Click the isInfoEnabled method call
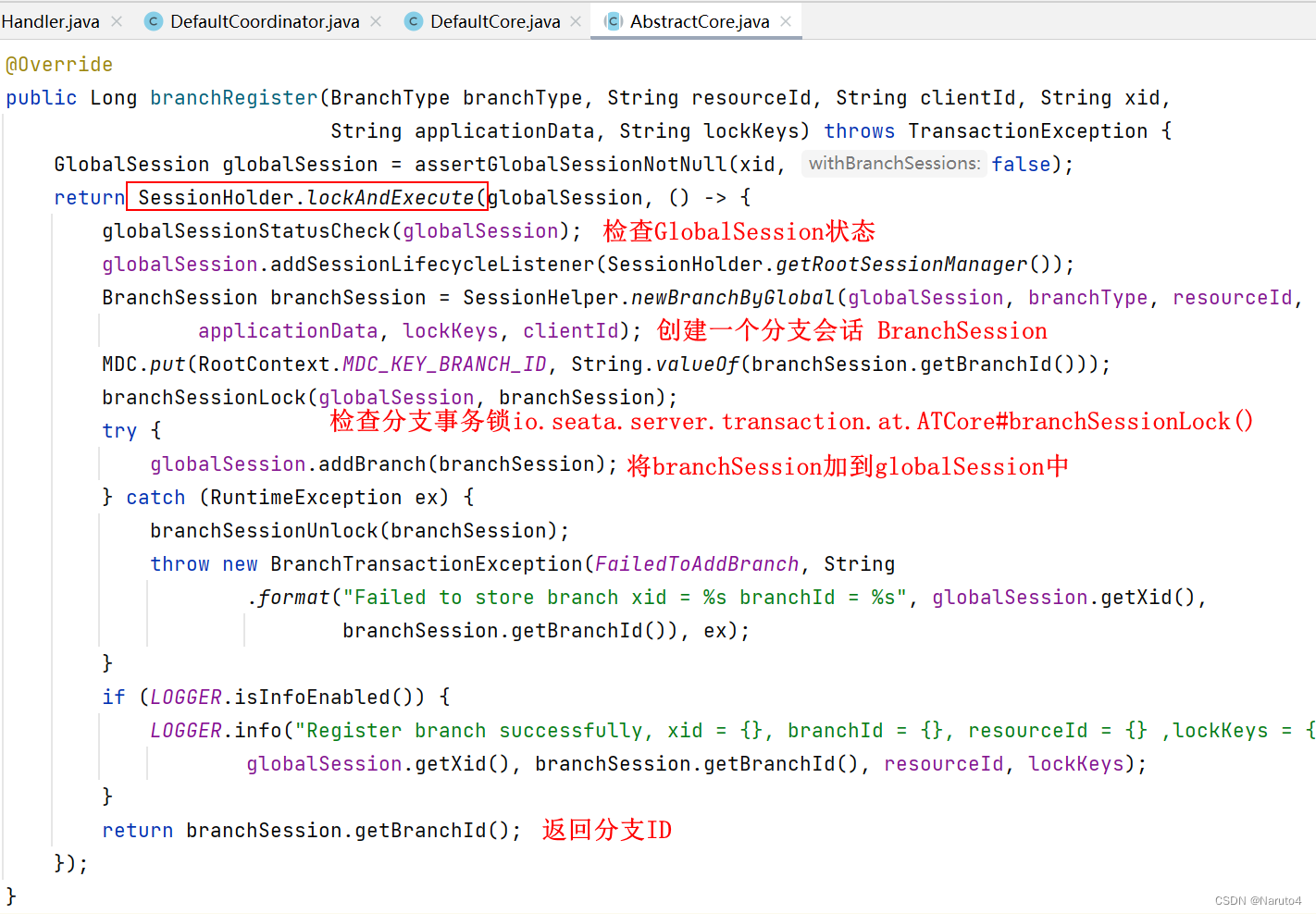 (312, 698)
